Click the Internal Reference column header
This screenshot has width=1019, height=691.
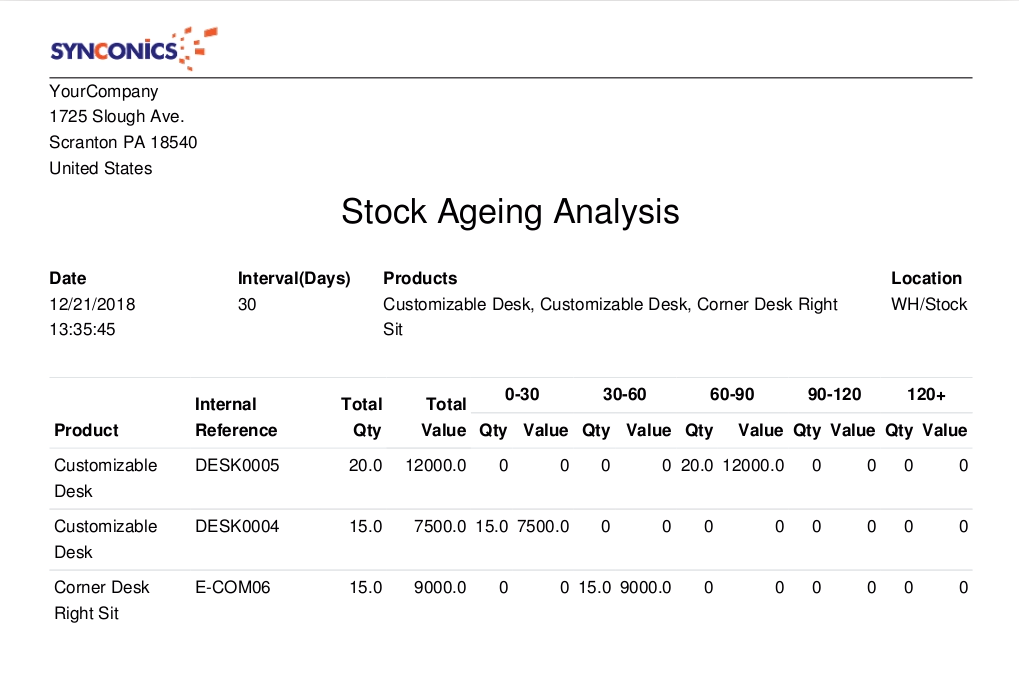click(236, 417)
